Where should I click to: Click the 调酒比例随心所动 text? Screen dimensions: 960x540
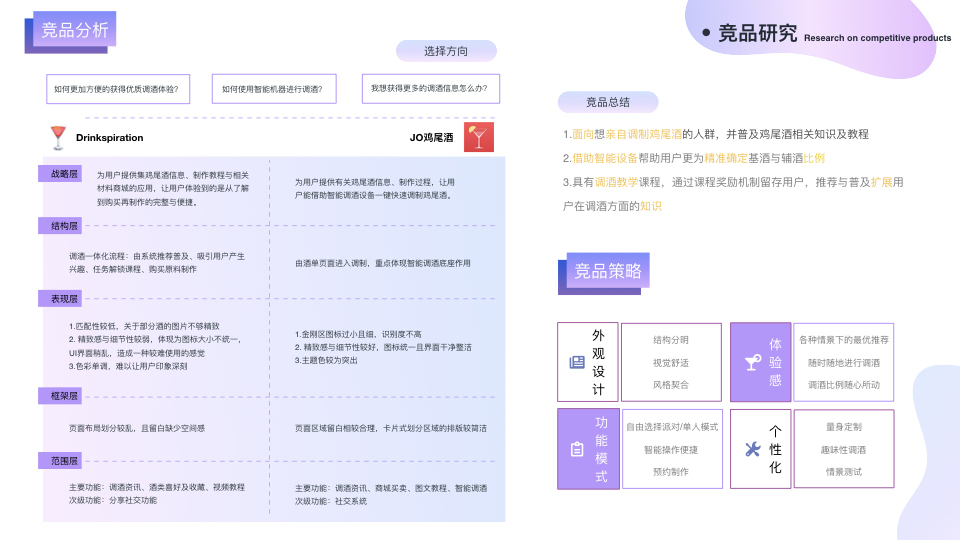[x=844, y=384]
